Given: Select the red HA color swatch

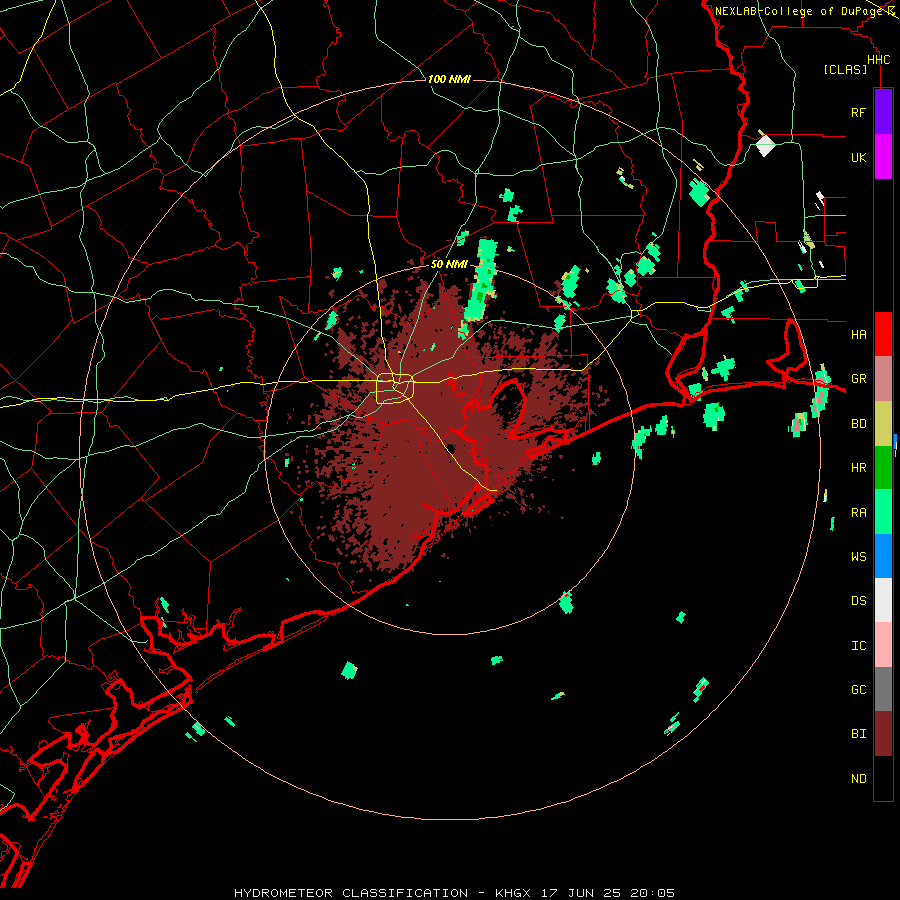Looking at the screenshot, I should click(883, 334).
